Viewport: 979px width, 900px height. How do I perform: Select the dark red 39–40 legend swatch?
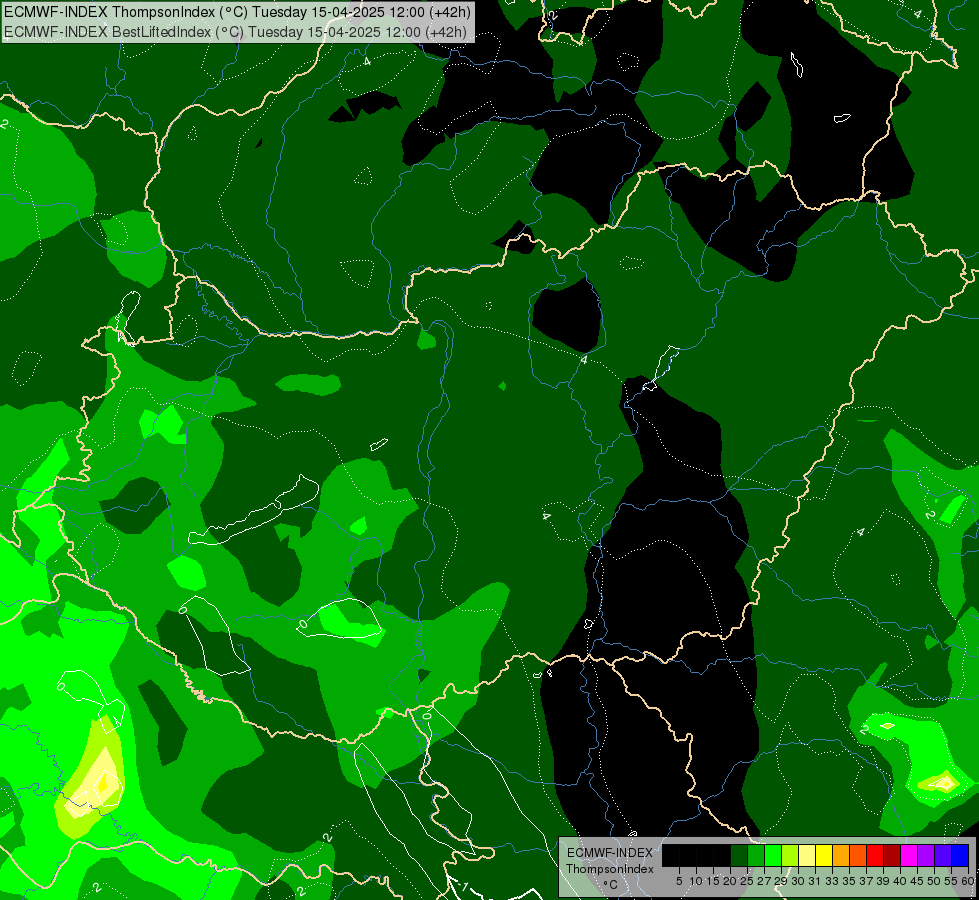coord(892,855)
